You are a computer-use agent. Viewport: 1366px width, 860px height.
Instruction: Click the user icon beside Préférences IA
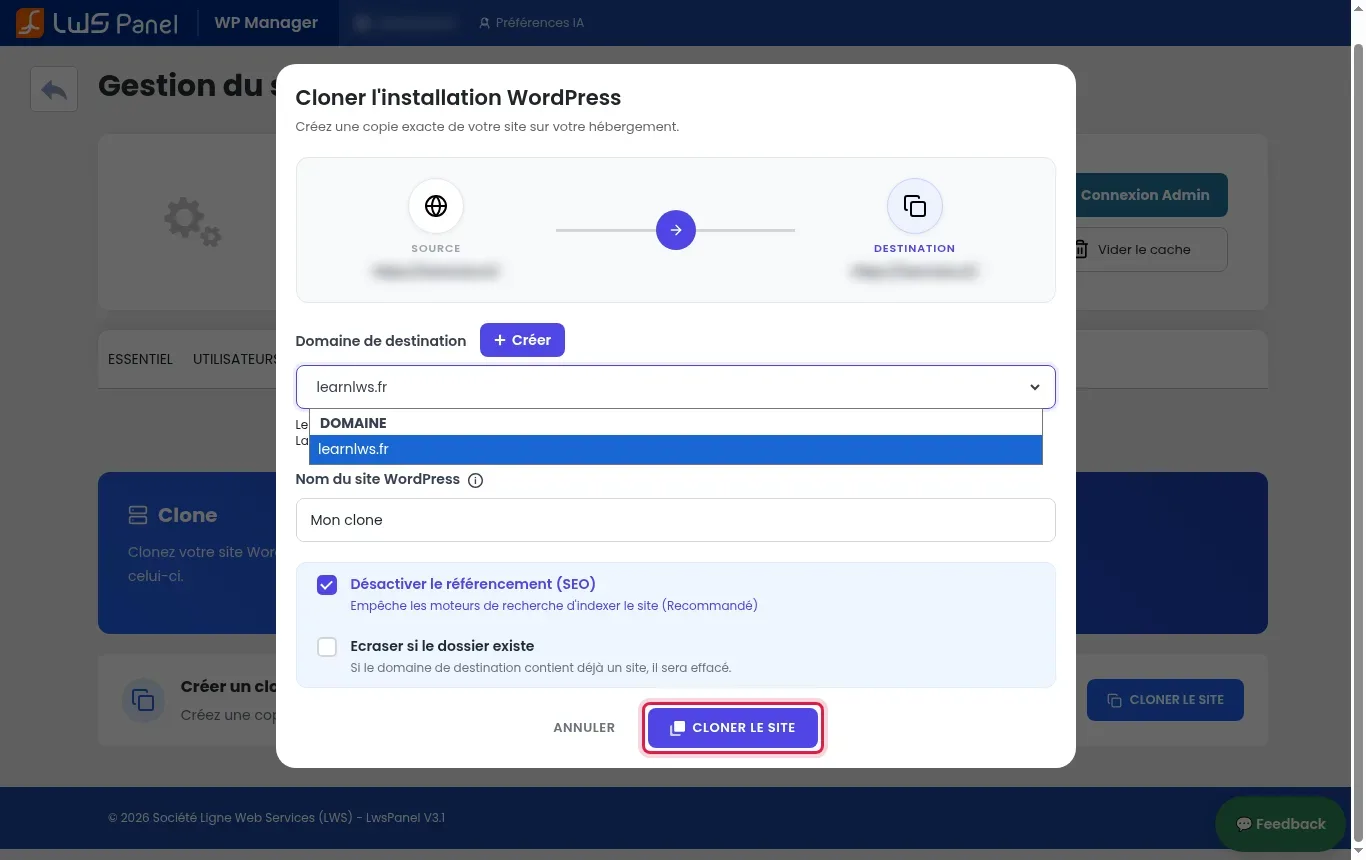(x=485, y=22)
